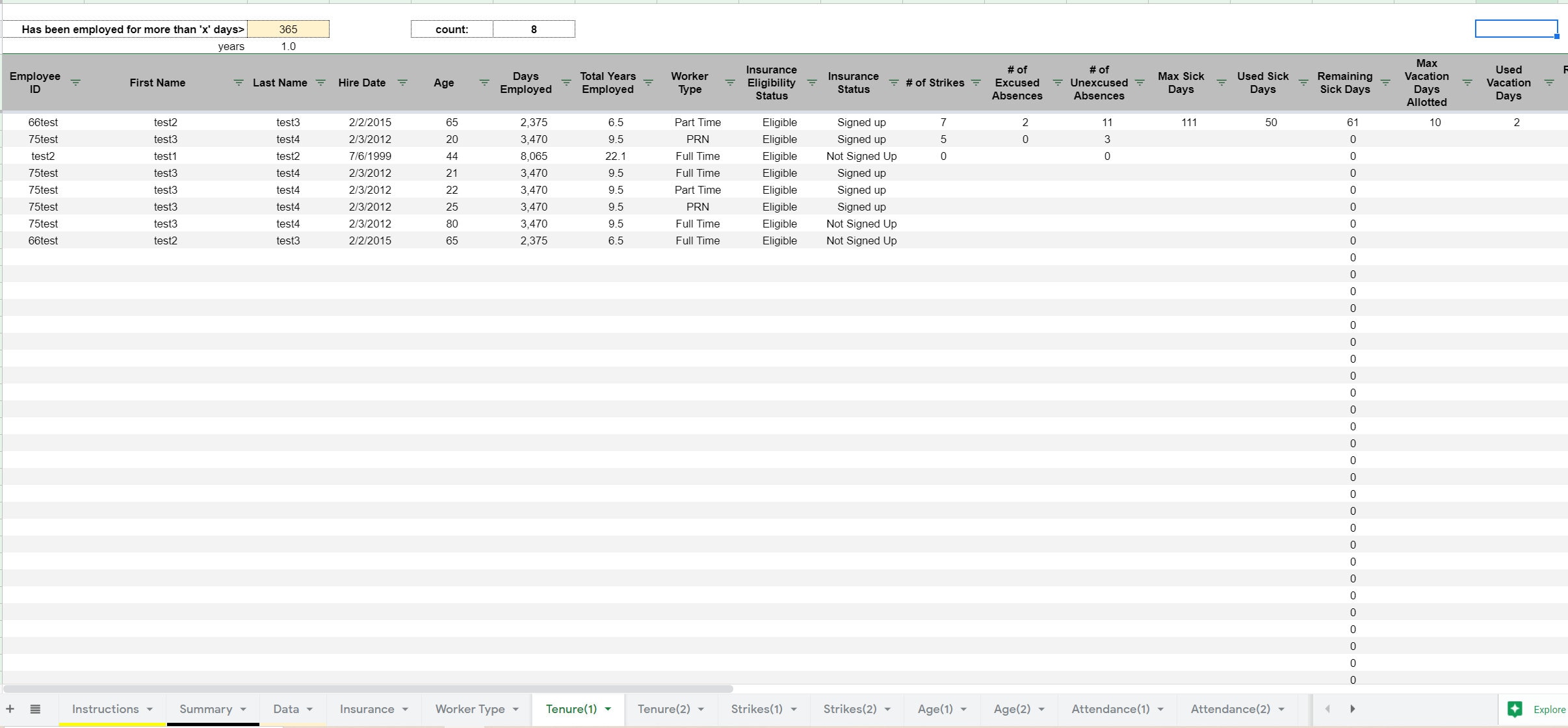Open the Explore panel

coord(1534,709)
